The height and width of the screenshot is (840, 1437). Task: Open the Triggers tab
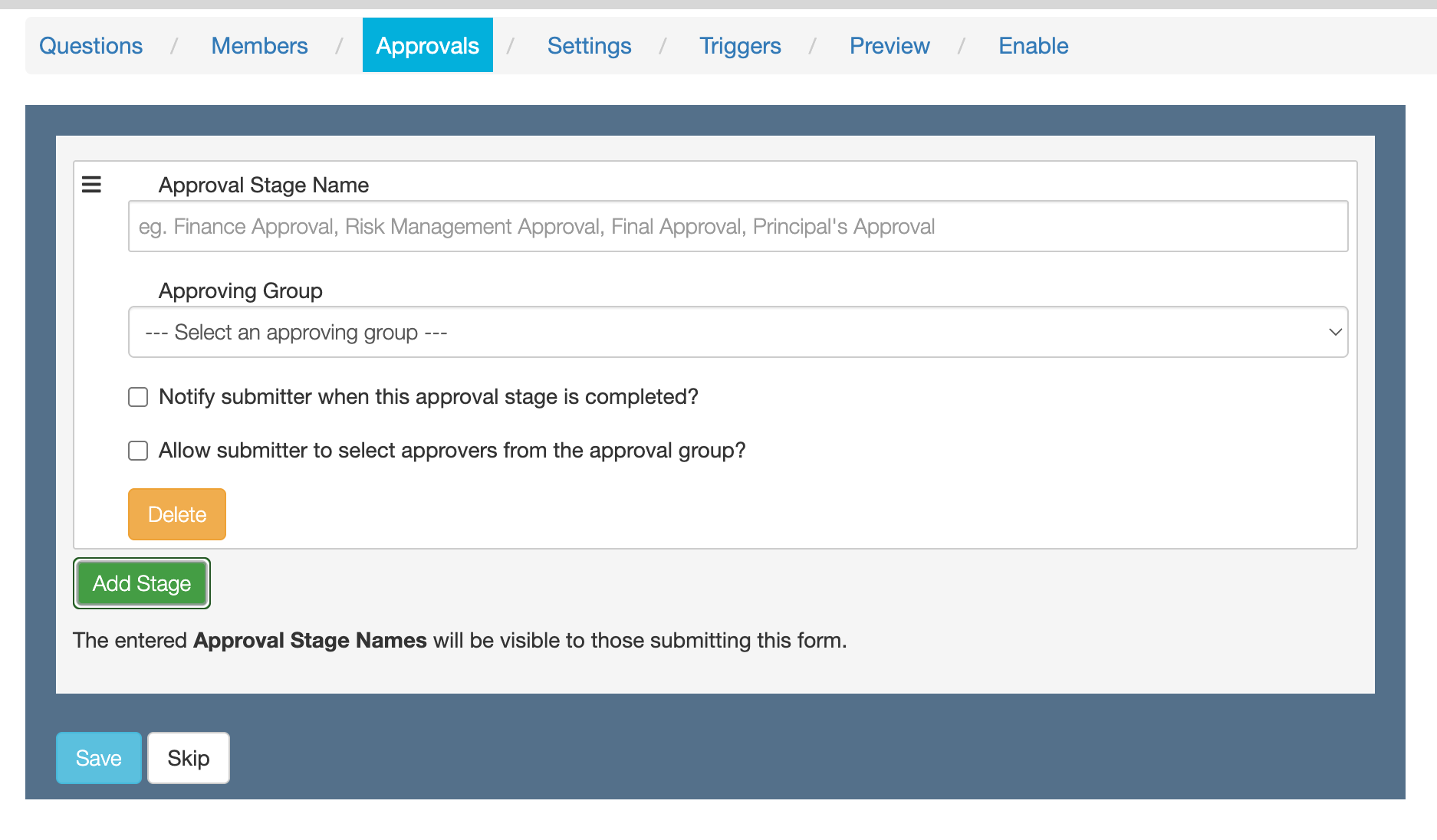pyautogui.click(x=740, y=46)
